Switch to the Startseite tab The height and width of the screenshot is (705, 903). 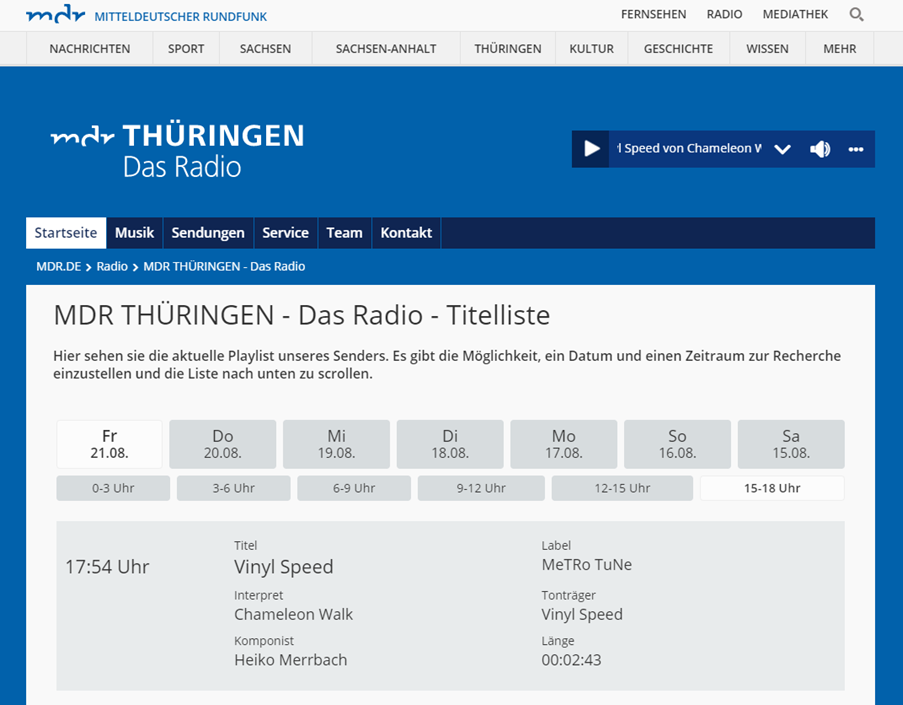pos(66,233)
